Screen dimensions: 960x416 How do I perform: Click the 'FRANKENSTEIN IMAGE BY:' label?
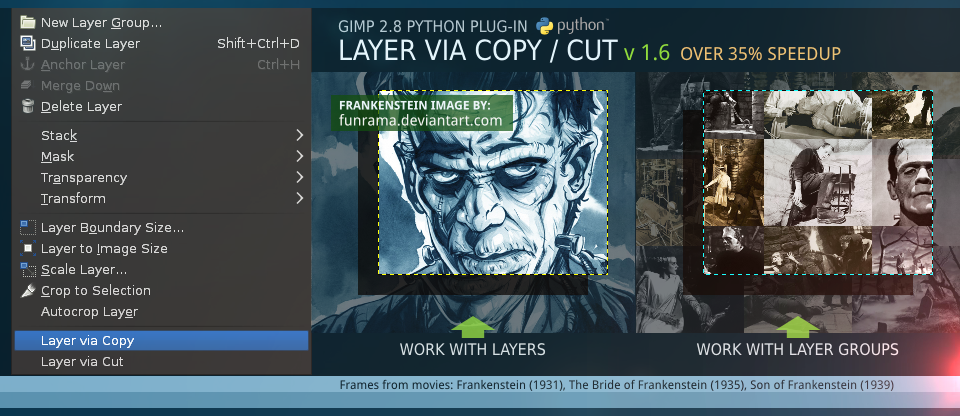coord(415,105)
